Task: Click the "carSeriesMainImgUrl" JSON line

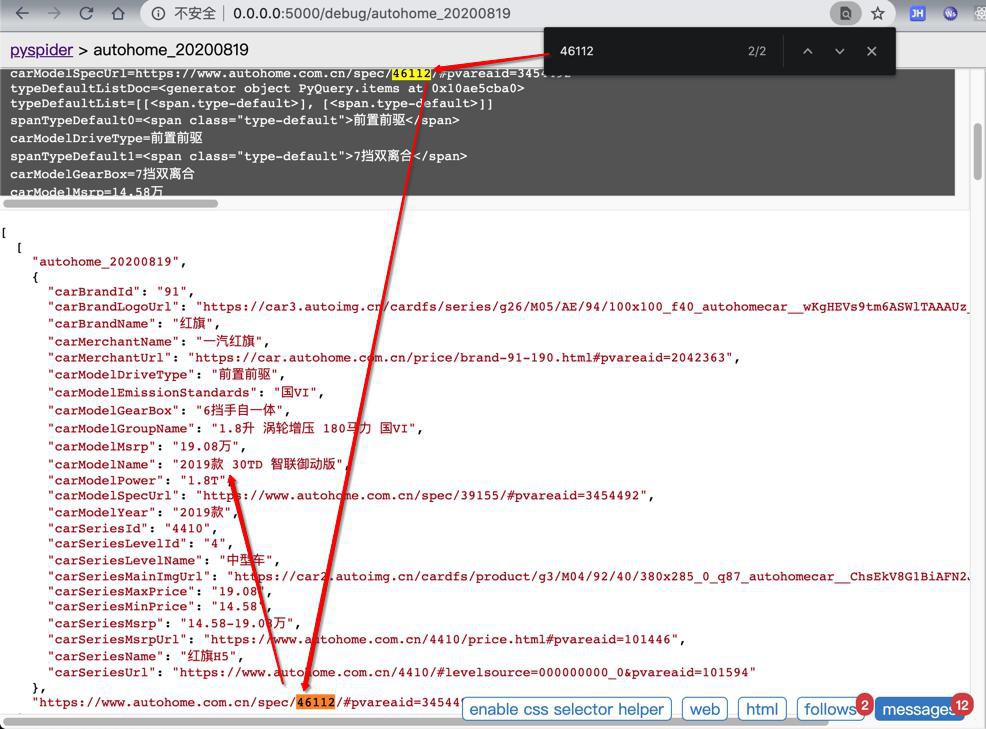Action: 509,576
